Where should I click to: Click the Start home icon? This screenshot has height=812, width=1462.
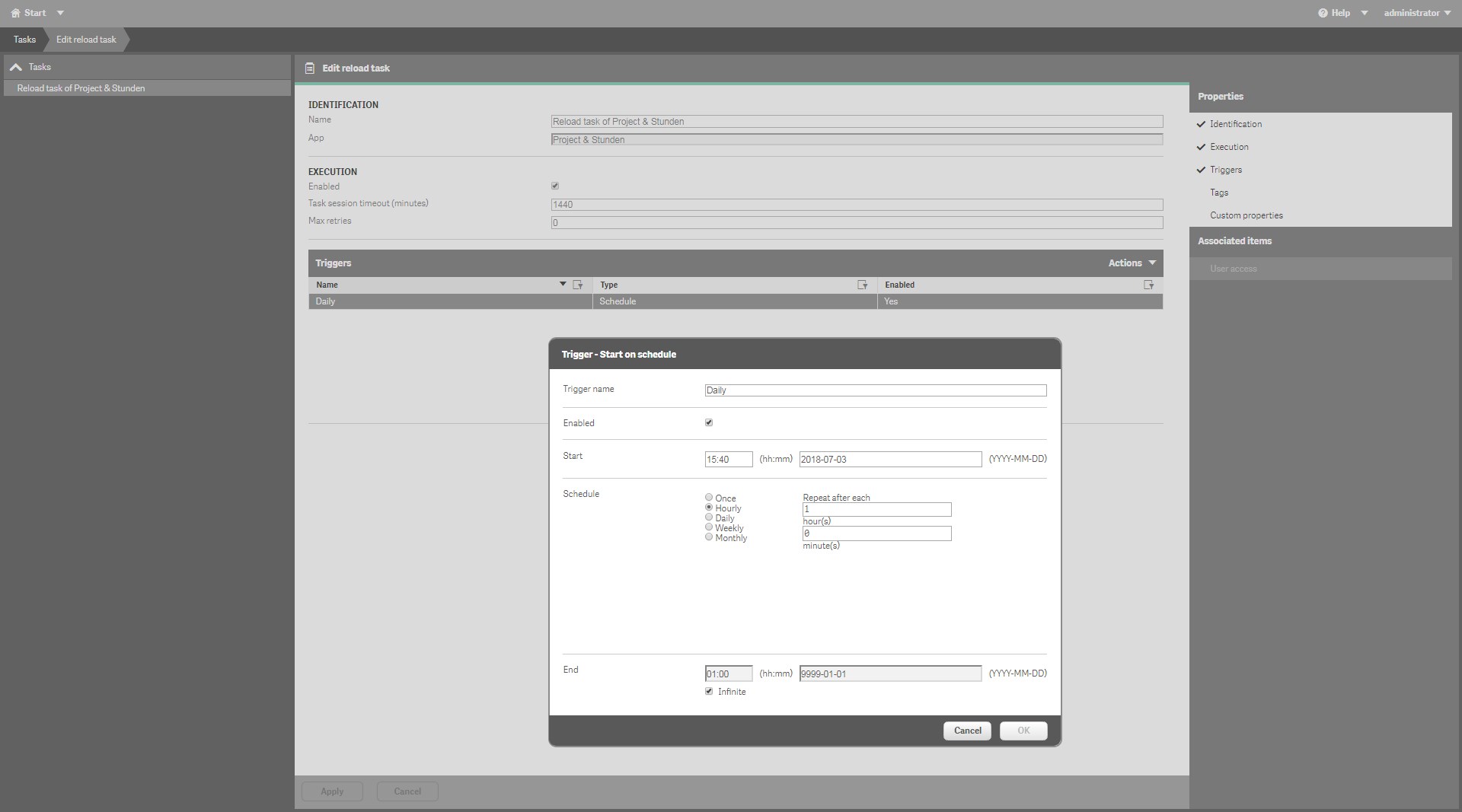tap(15, 13)
